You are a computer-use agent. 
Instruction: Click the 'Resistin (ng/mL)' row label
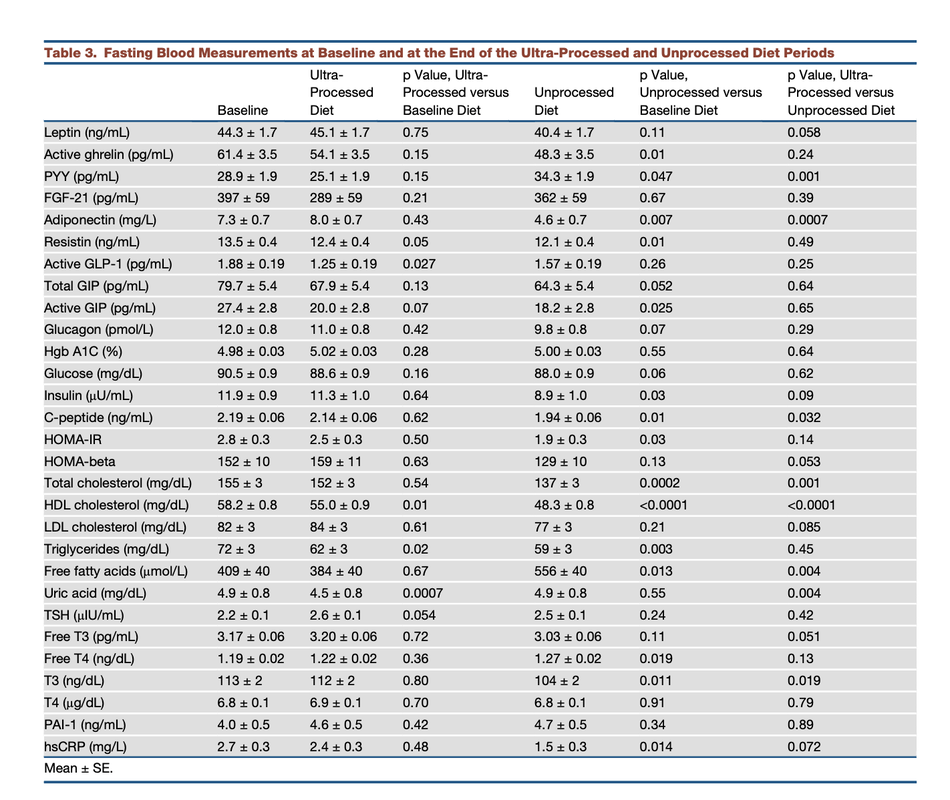[x=91, y=242]
